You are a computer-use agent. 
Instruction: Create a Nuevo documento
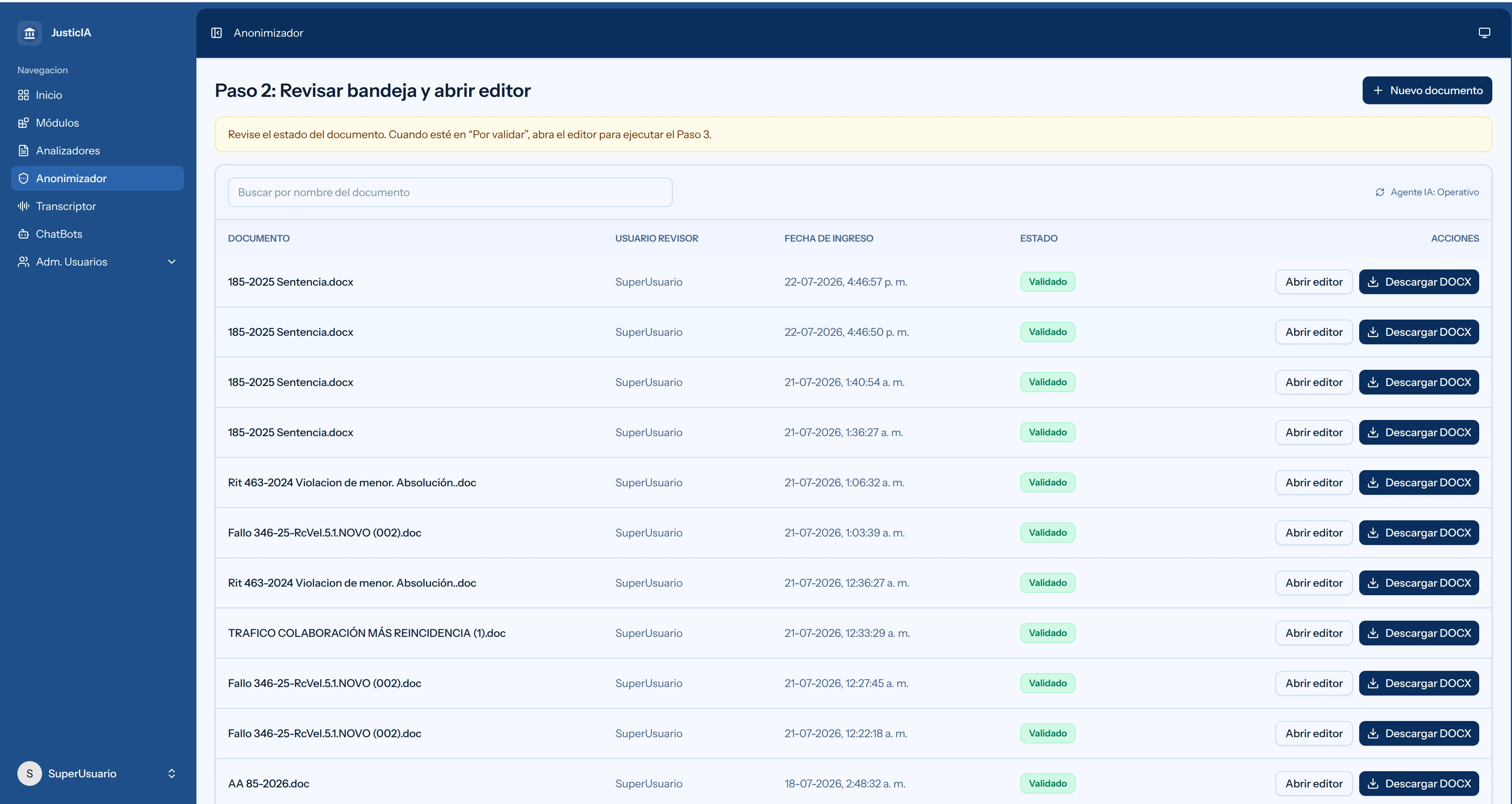click(x=1427, y=90)
